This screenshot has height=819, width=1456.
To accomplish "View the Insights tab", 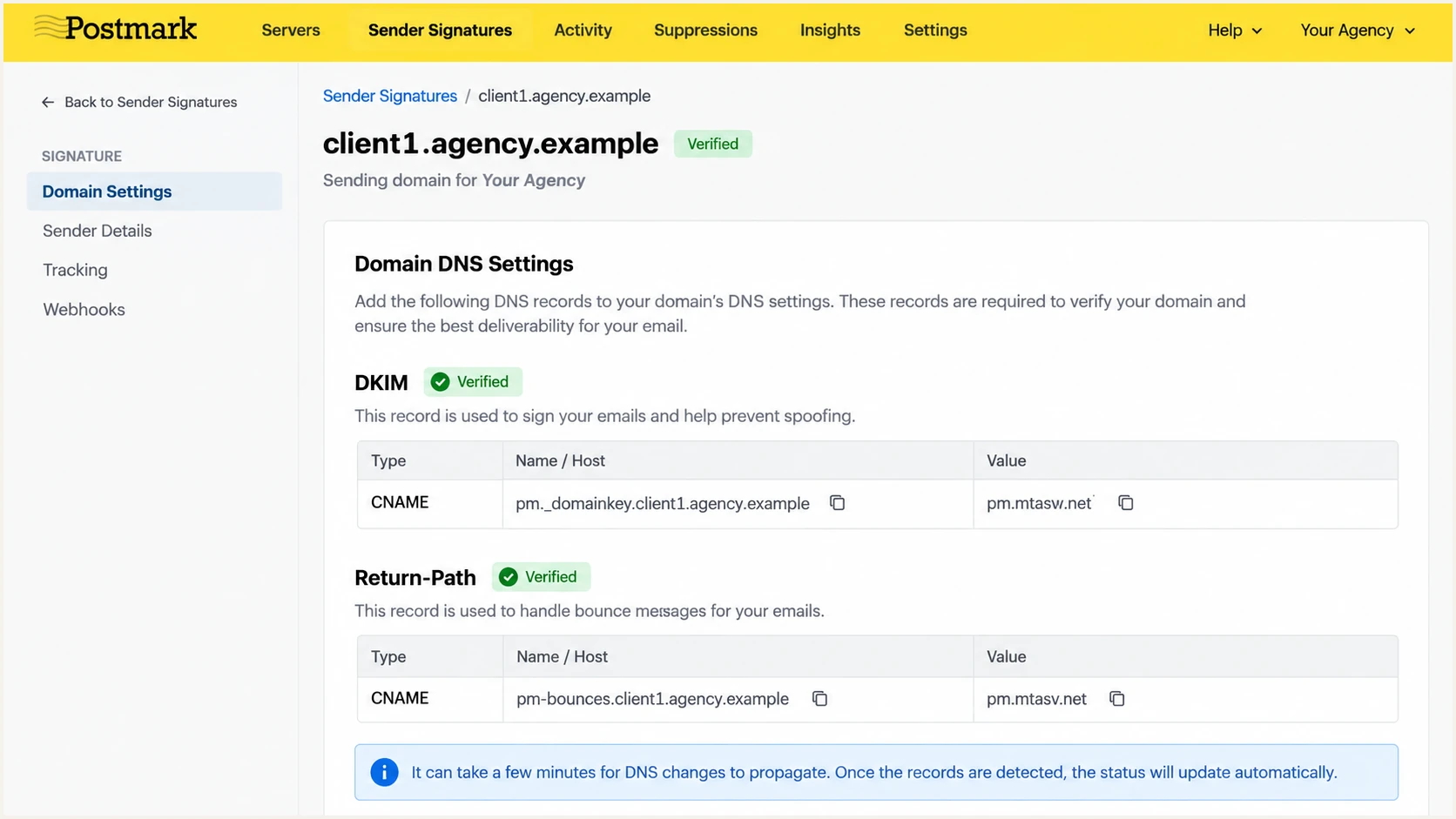I will (x=830, y=30).
